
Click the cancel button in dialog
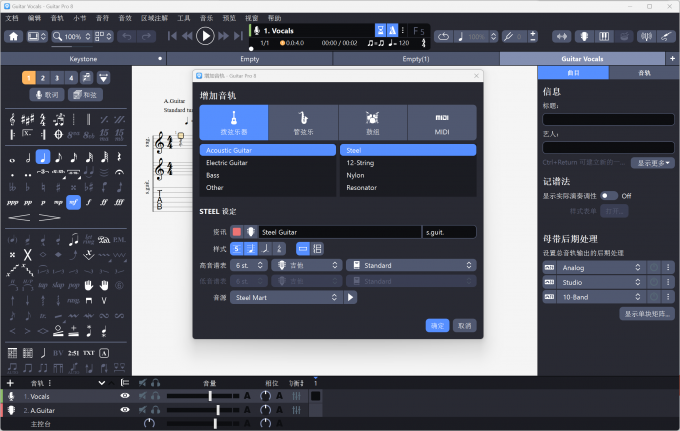tap(464, 325)
